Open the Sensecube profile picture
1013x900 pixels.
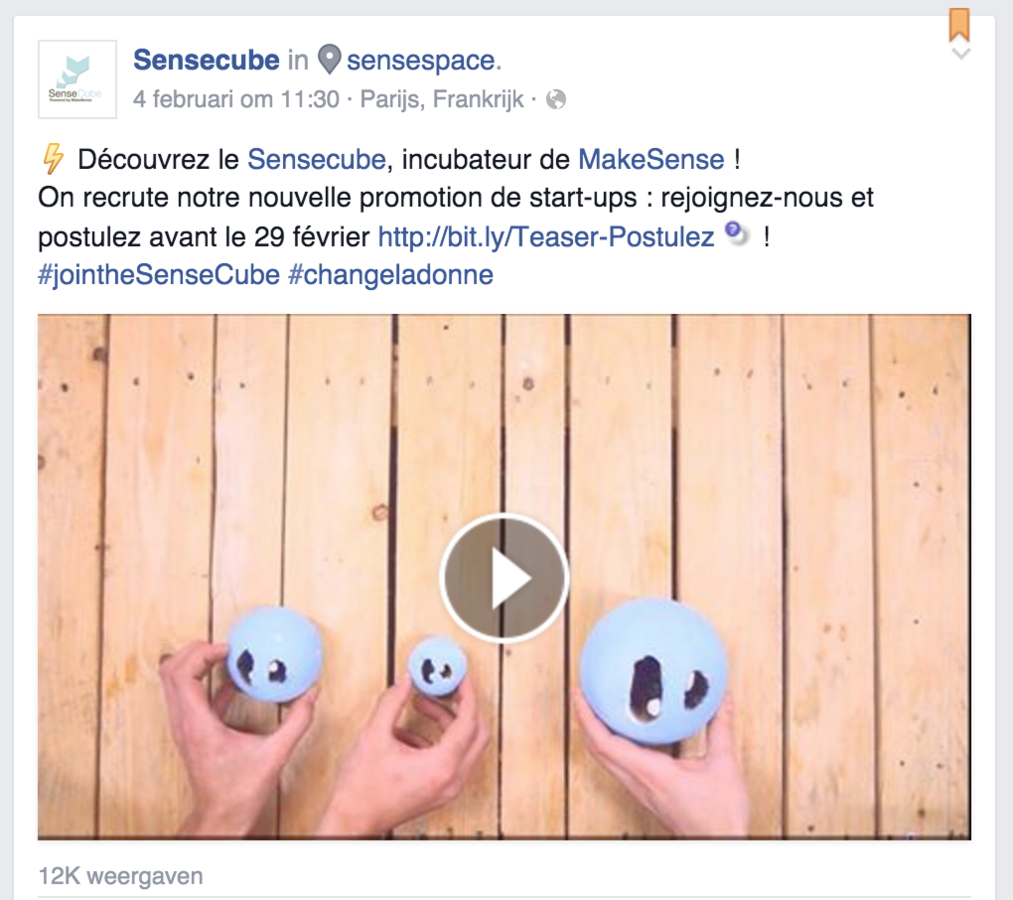click(x=77, y=79)
